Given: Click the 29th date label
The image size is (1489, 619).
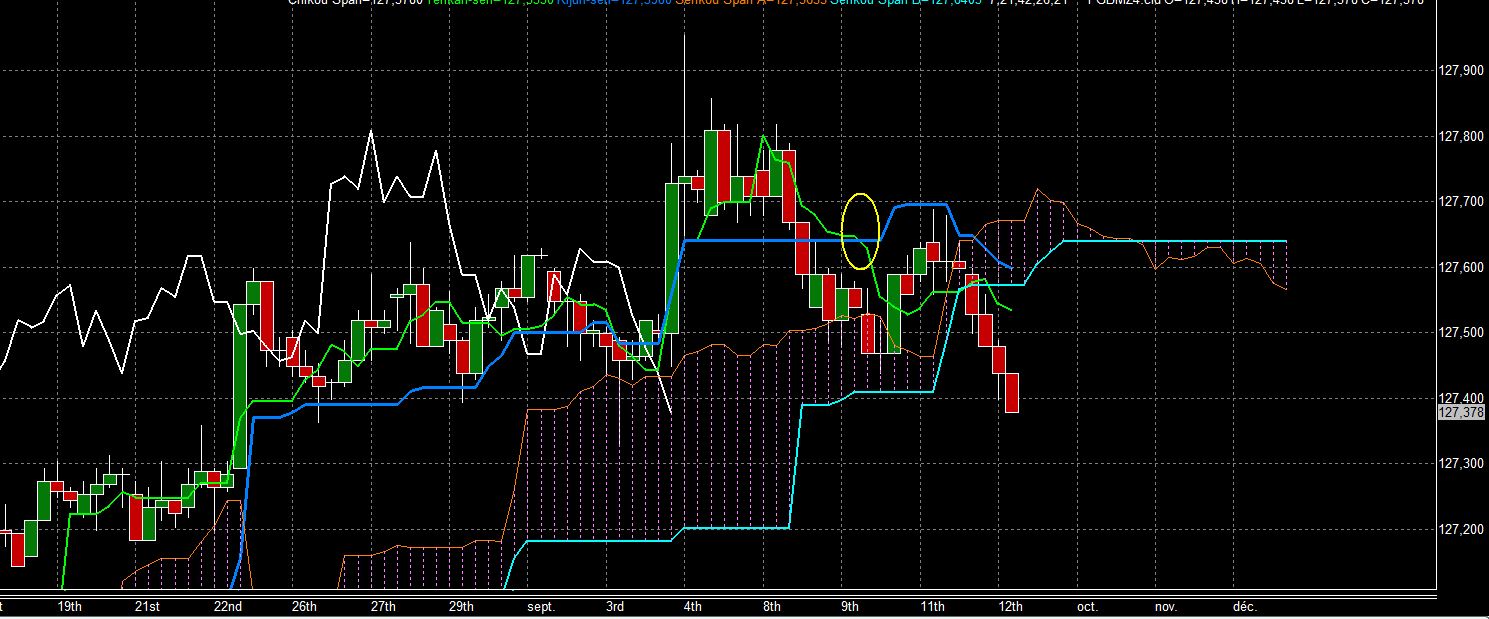Looking at the screenshot, I should pos(461,607).
